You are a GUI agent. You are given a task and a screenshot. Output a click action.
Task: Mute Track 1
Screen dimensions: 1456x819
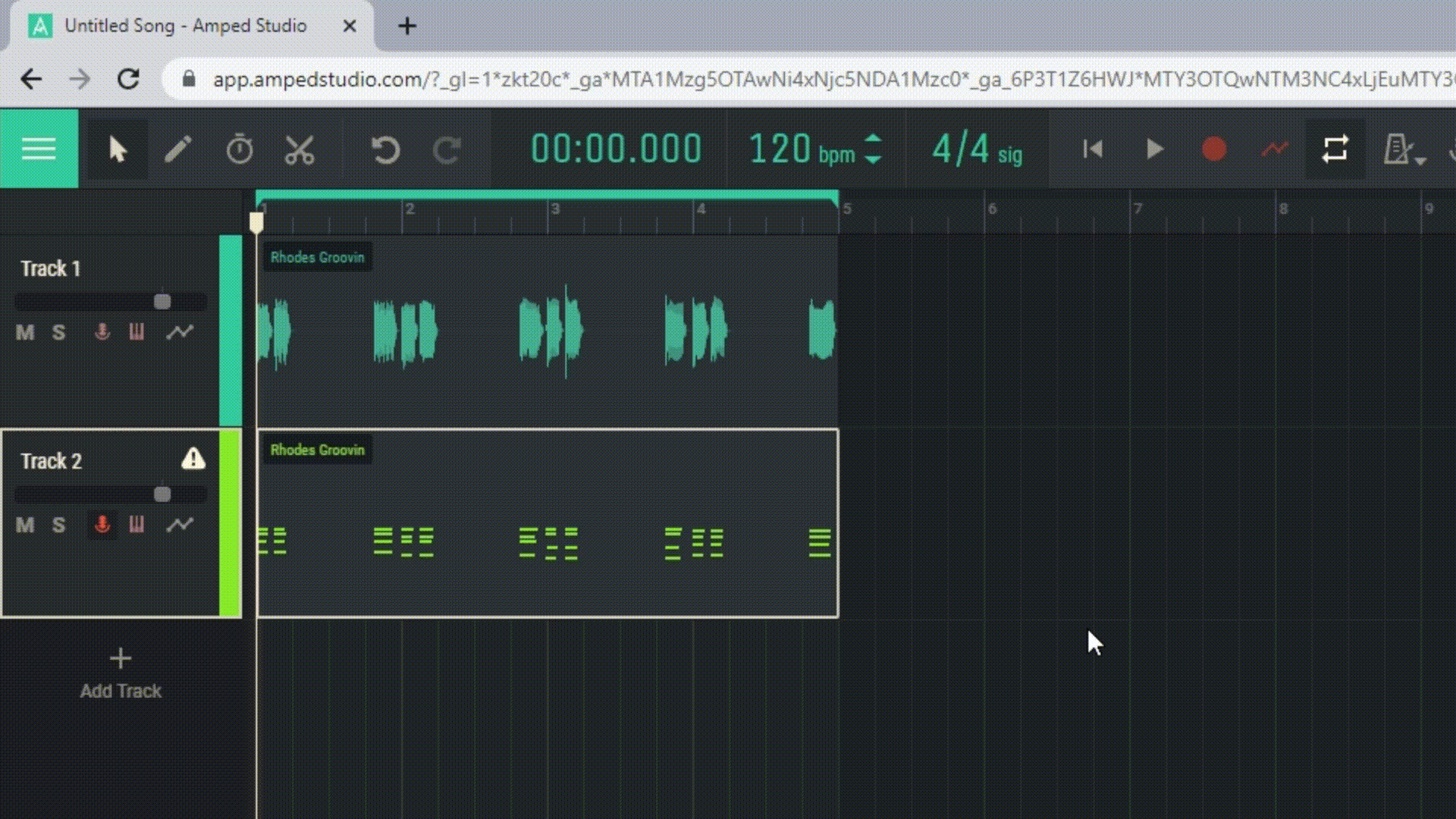click(24, 331)
